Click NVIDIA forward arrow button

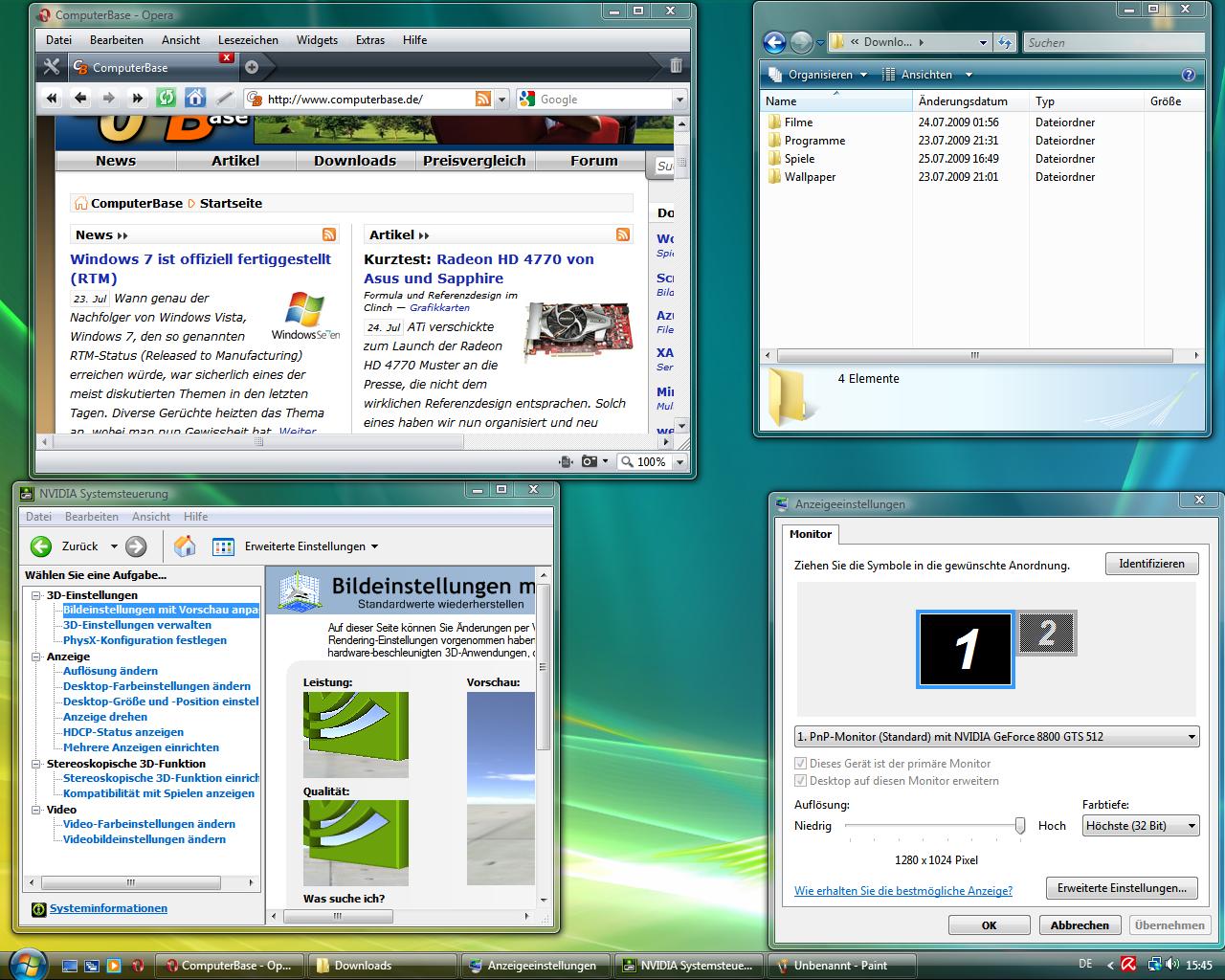(x=136, y=546)
